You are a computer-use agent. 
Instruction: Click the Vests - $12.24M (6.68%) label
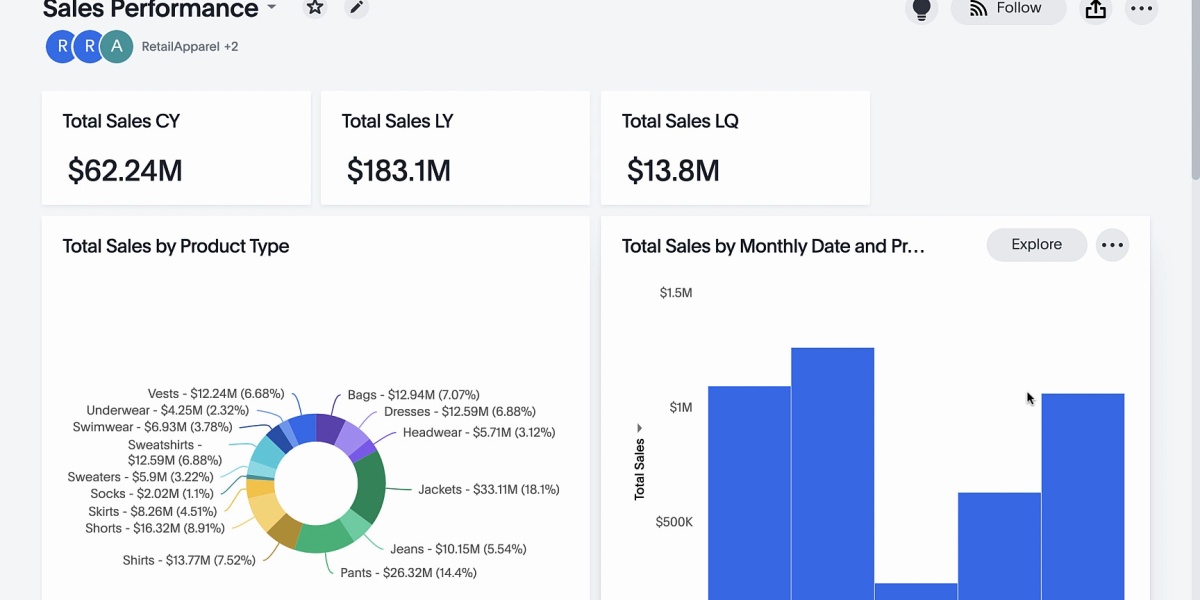(216, 394)
